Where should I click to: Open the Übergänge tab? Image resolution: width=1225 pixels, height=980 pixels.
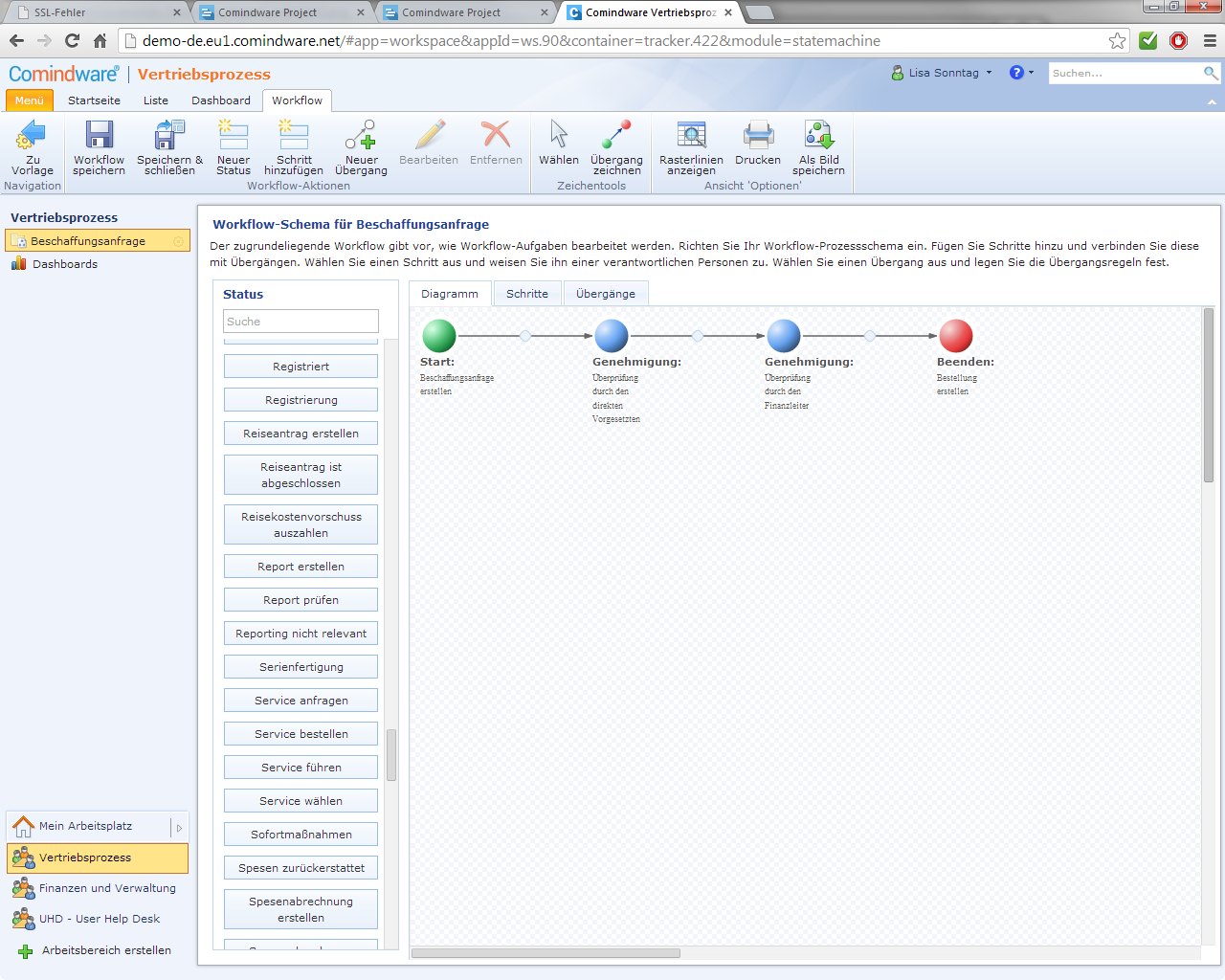[x=606, y=294]
